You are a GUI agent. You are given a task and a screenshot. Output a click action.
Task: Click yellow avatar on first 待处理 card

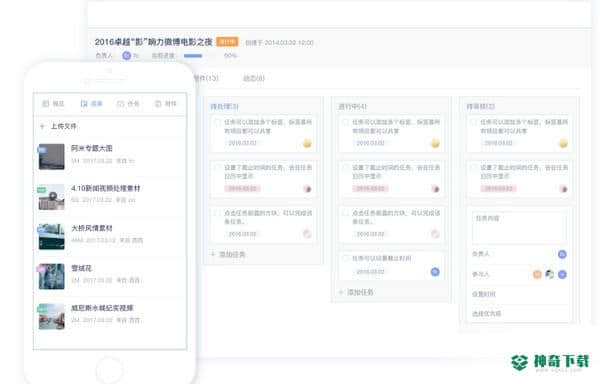click(307, 143)
